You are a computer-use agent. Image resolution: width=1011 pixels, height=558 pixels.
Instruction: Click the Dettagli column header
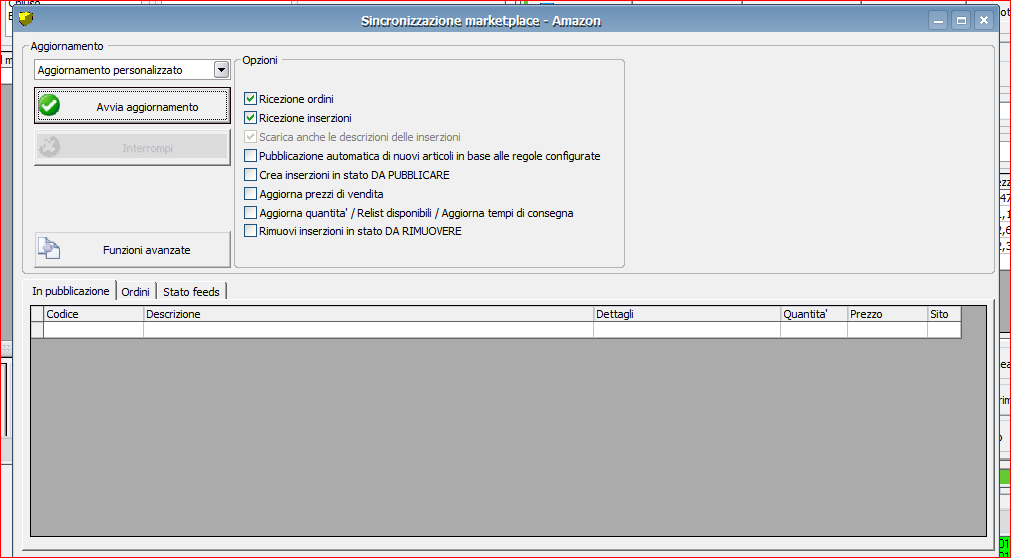coord(687,314)
